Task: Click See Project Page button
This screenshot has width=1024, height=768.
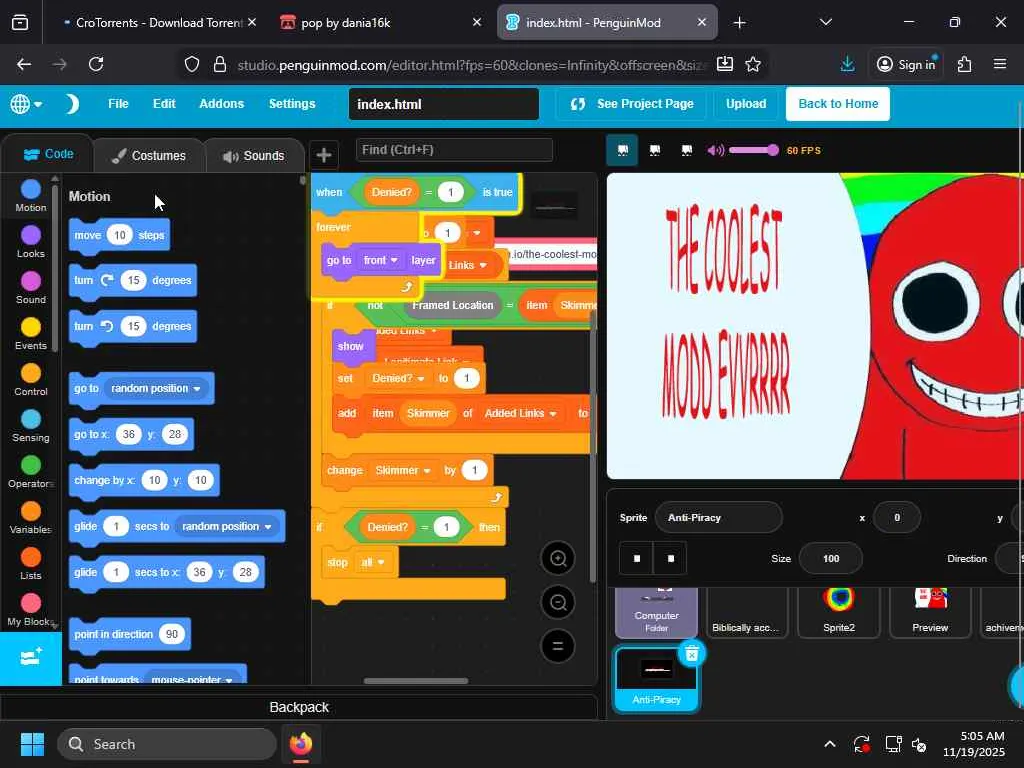Action: click(632, 104)
